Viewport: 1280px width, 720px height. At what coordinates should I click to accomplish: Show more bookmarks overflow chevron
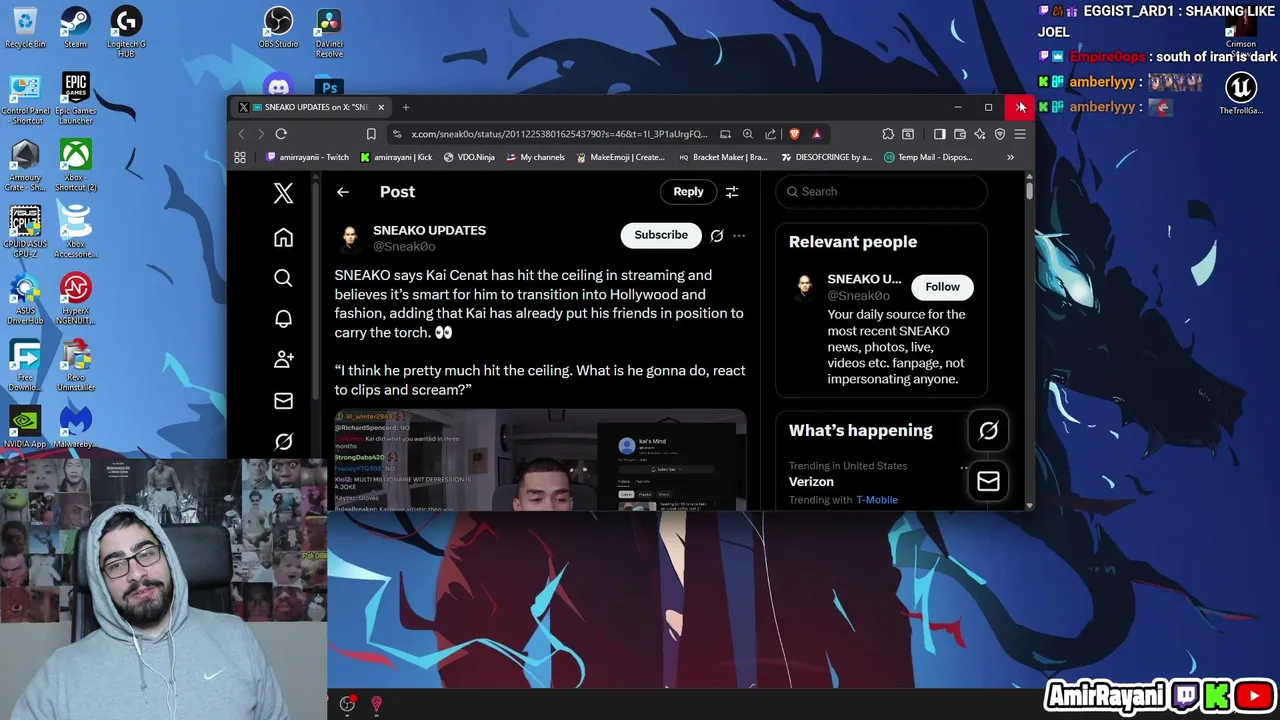pyautogui.click(x=1010, y=157)
